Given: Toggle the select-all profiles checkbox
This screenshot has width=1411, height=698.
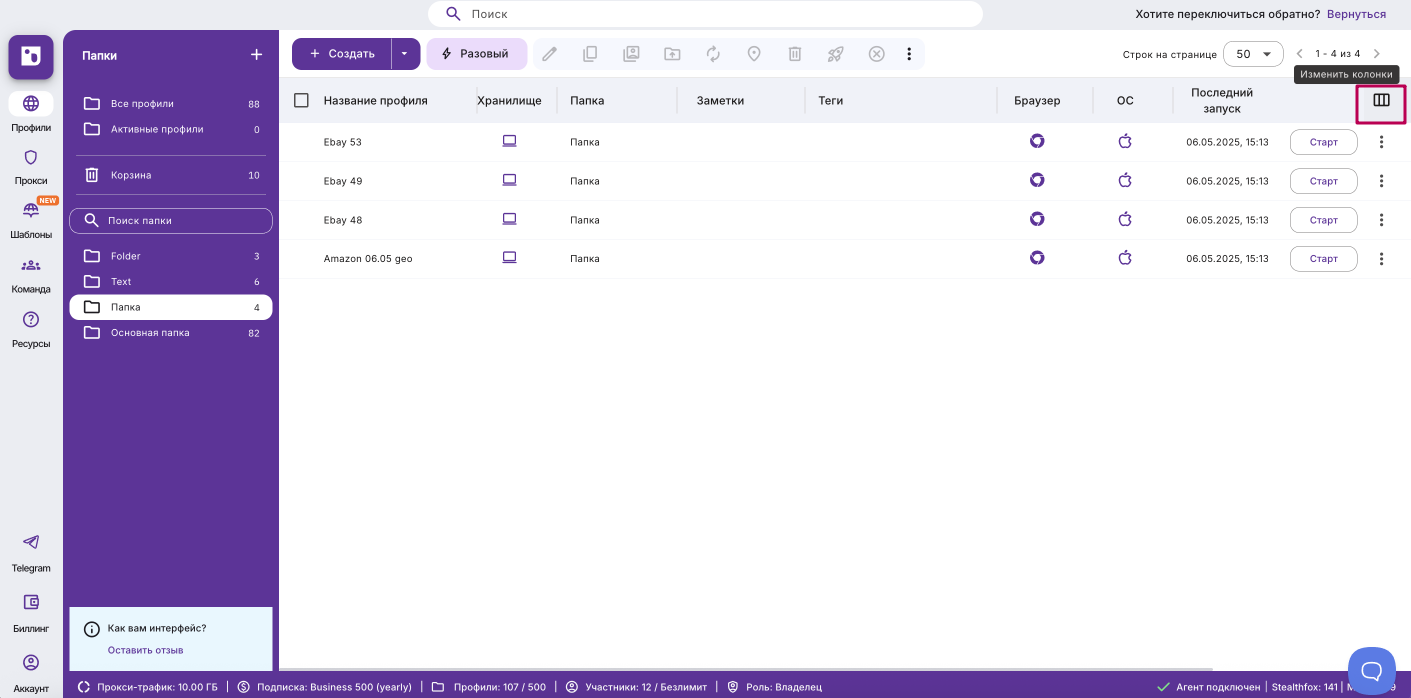Looking at the screenshot, I should (301, 100).
